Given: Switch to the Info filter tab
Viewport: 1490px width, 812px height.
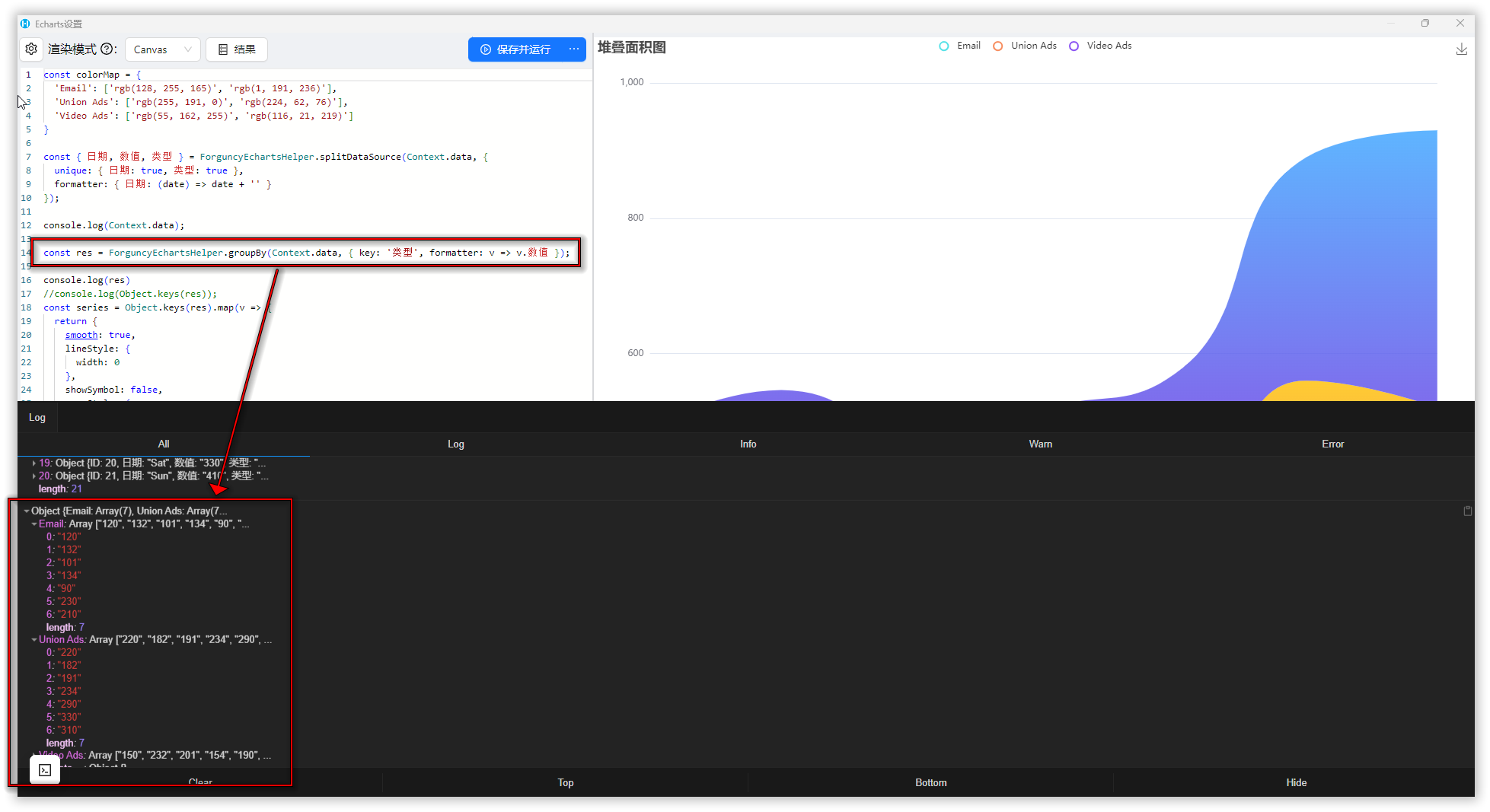Looking at the screenshot, I should tap(748, 444).
